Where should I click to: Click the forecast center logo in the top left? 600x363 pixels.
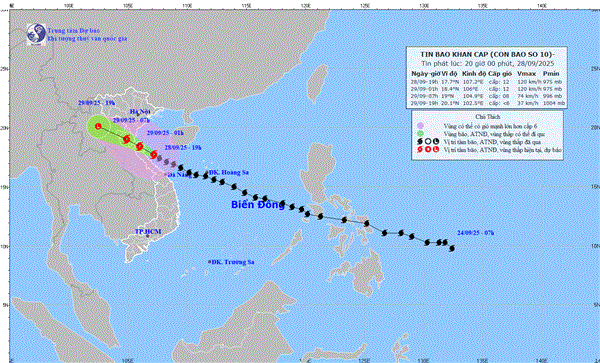pos(36,34)
